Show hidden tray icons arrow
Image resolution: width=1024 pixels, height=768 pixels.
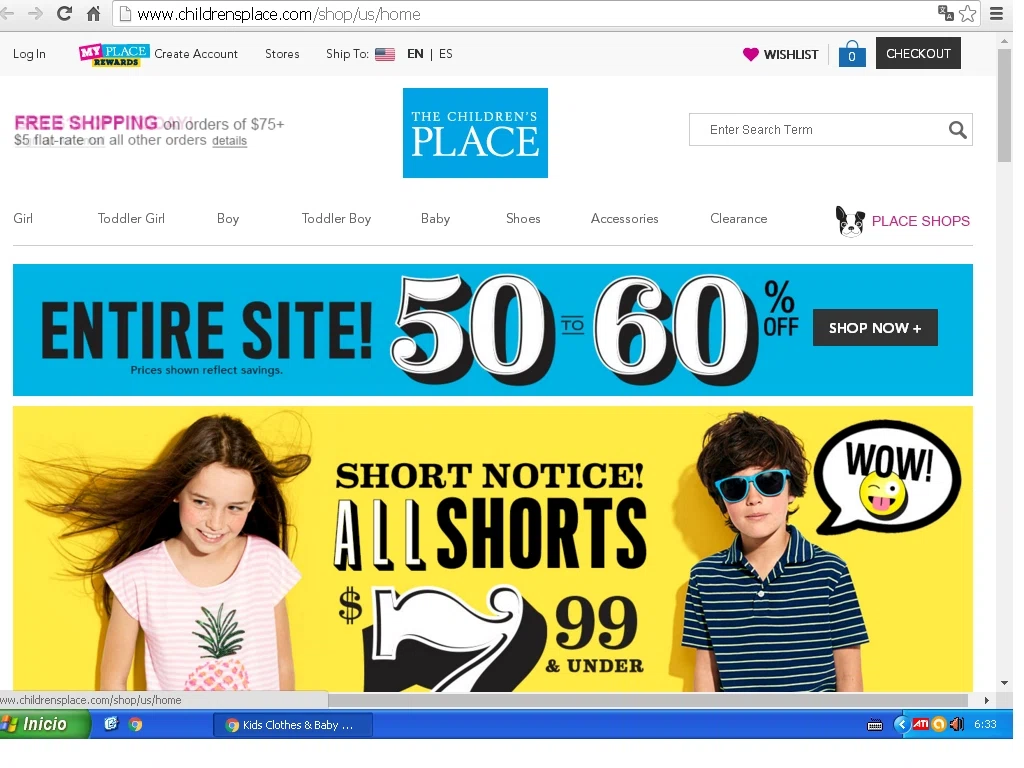(x=901, y=724)
